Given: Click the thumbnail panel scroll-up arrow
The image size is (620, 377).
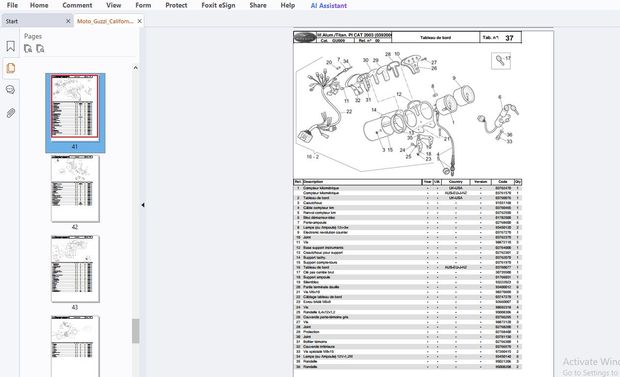Looking at the screenshot, I should point(136,68).
